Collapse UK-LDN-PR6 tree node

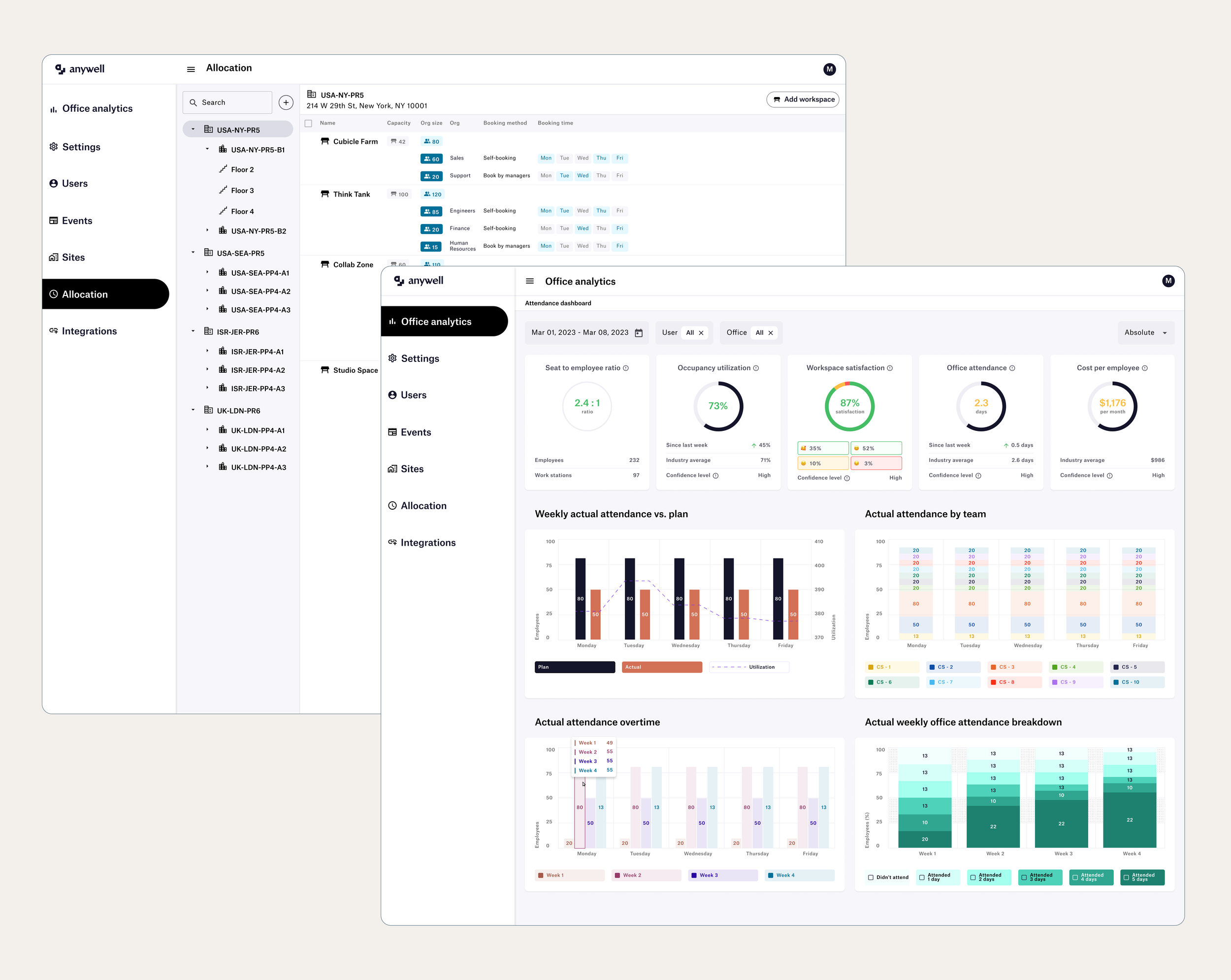click(193, 410)
